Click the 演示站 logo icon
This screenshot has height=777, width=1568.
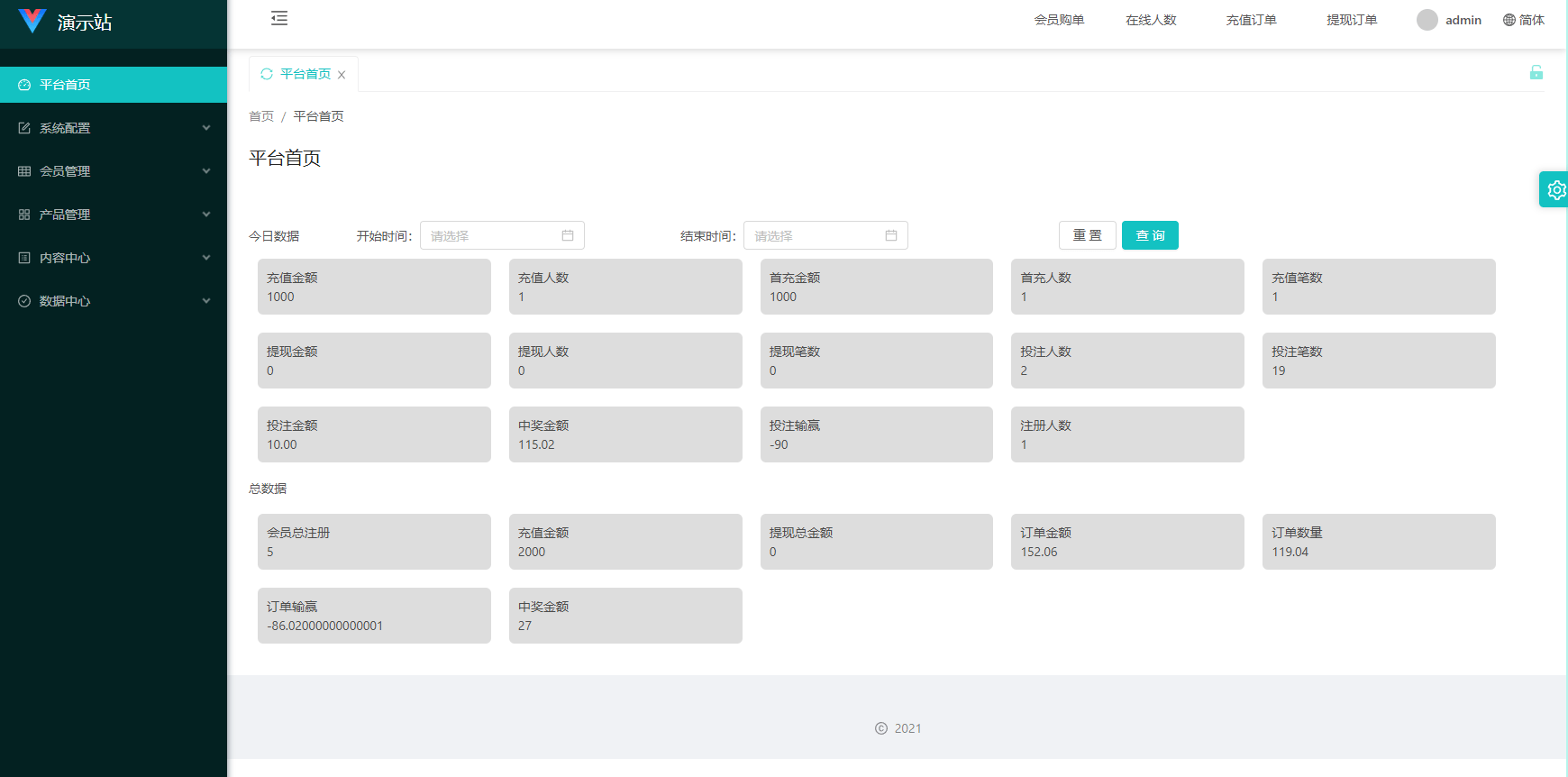tap(32, 21)
